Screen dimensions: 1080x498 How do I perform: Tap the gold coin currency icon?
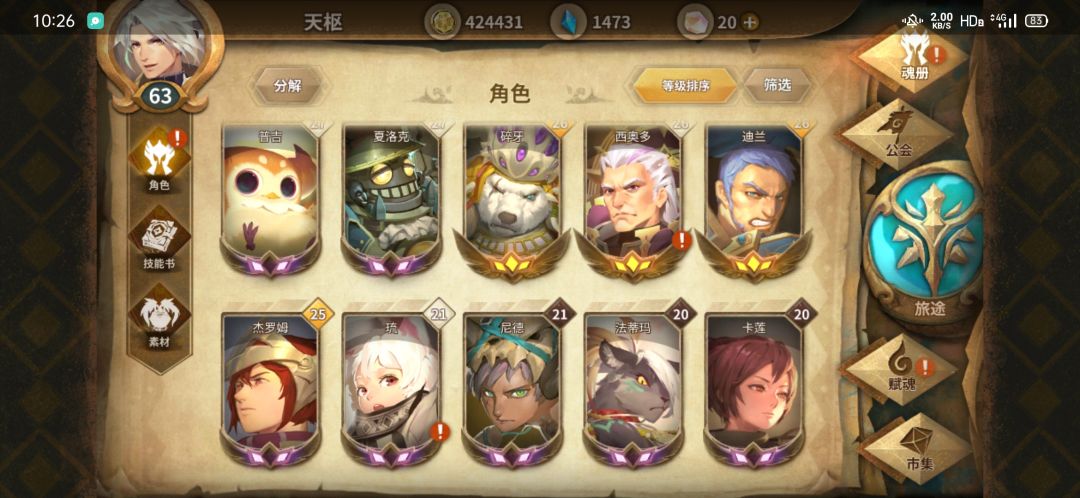tap(442, 22)
